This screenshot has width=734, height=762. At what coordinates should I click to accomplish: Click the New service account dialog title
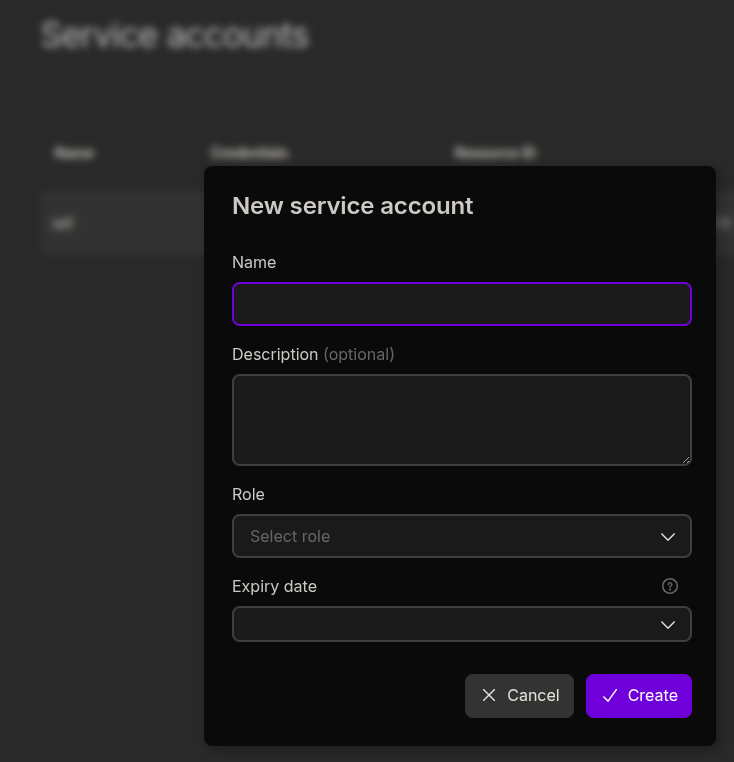click(352, 205)
